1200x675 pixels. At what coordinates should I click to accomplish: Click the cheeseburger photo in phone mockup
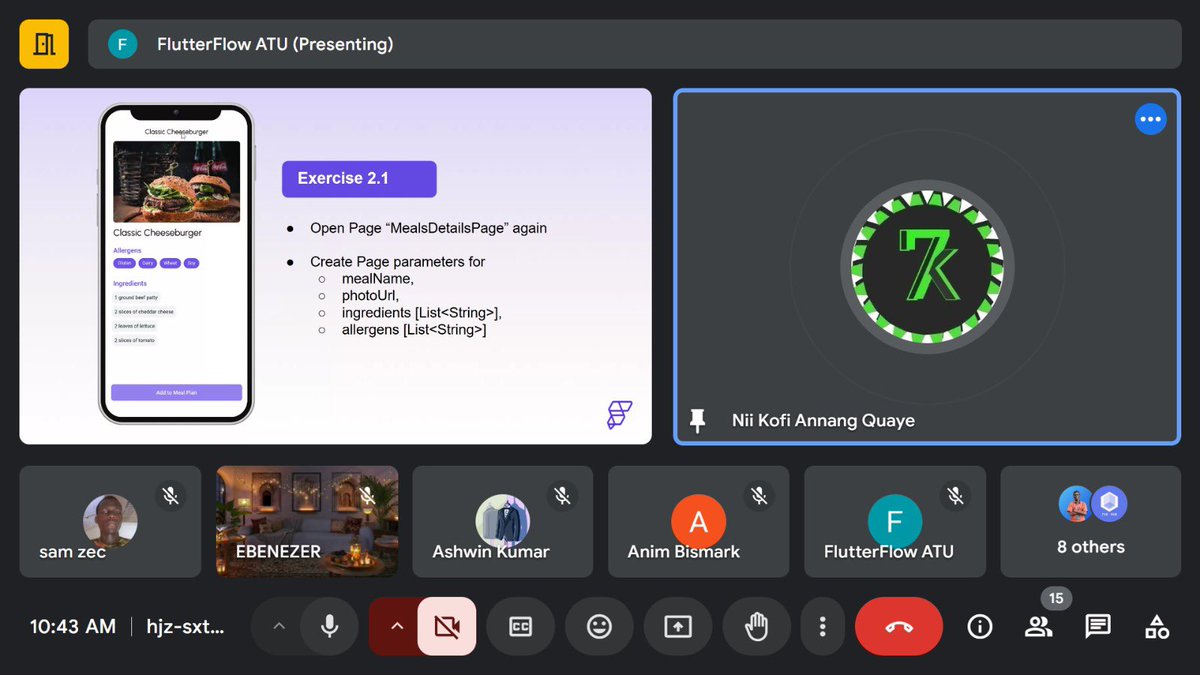coord(176,181)
